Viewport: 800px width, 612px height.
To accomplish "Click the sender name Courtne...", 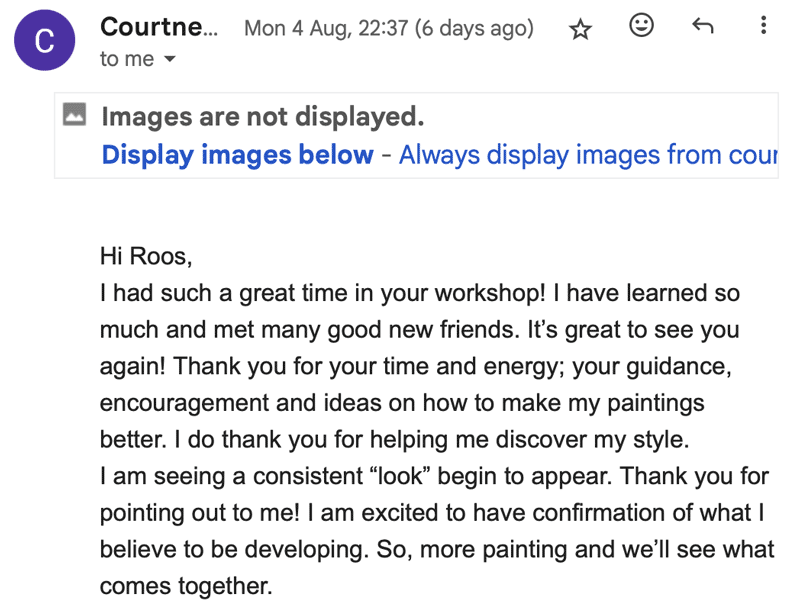I will [158, 27].
